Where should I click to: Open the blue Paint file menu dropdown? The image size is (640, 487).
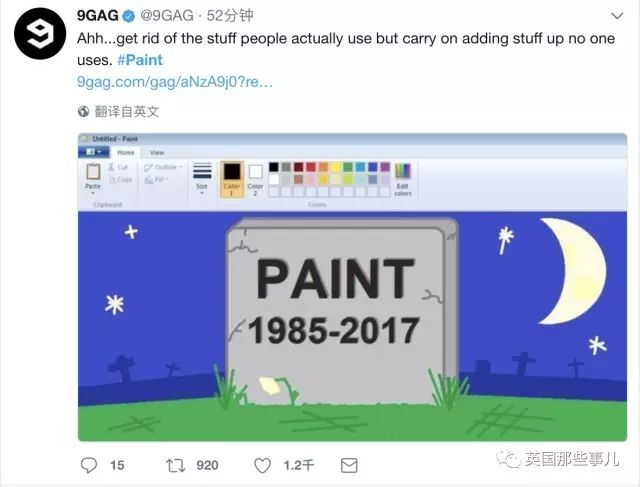(93, 152)
